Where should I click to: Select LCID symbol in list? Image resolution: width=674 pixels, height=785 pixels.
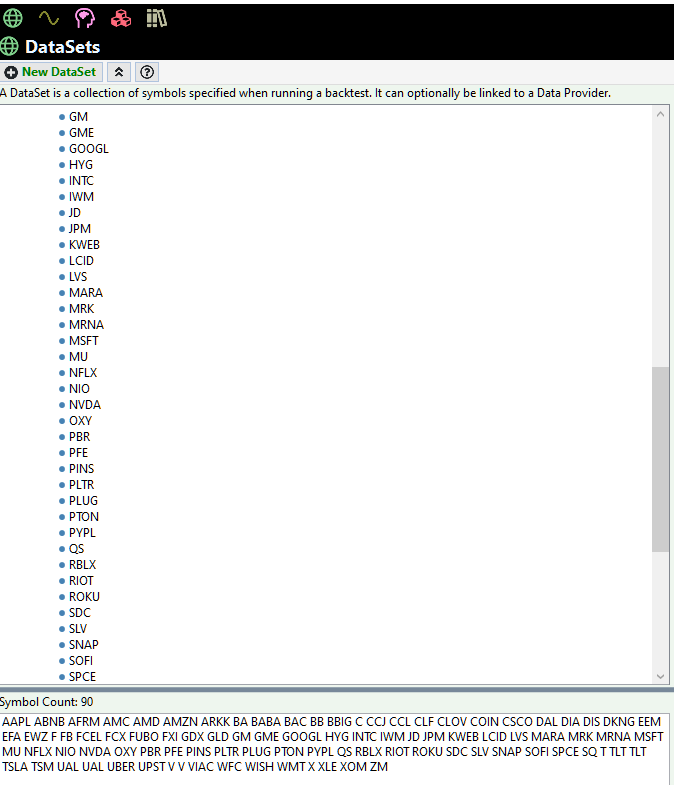(x=81, y=261)
